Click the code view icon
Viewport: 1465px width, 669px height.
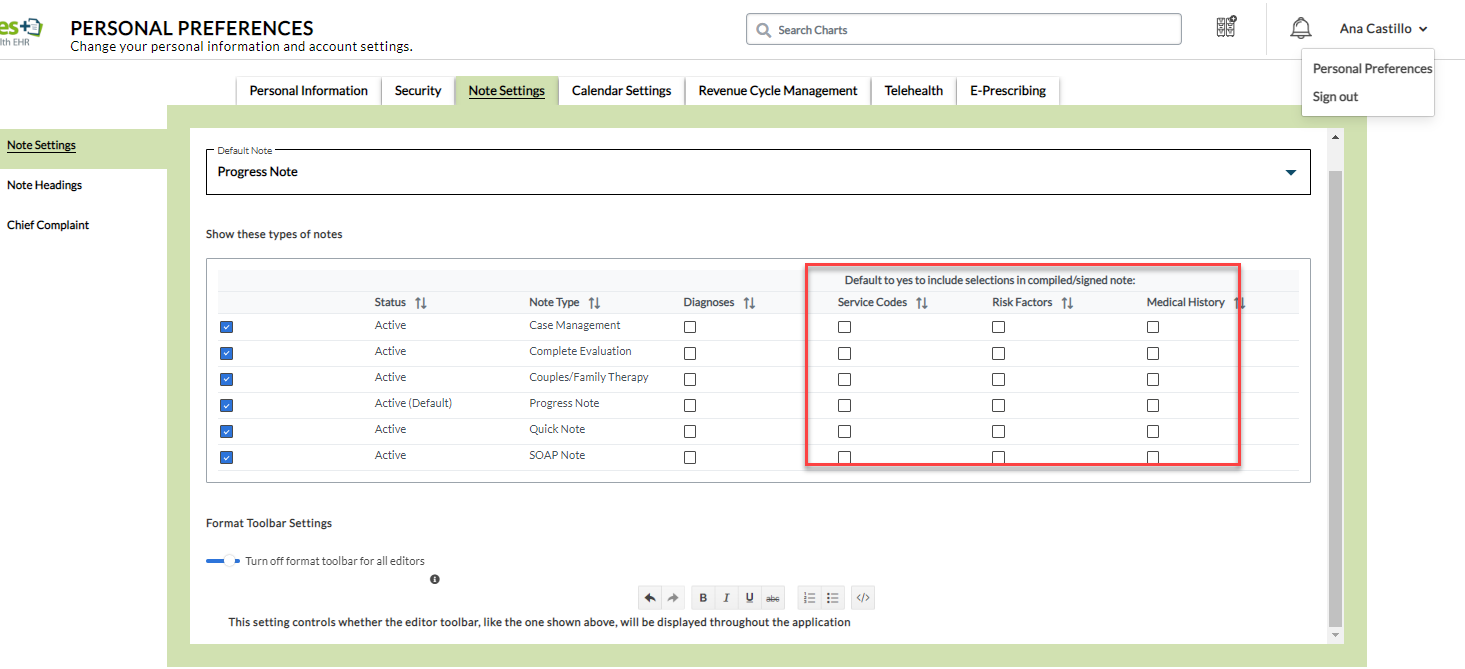pos(863,598)
